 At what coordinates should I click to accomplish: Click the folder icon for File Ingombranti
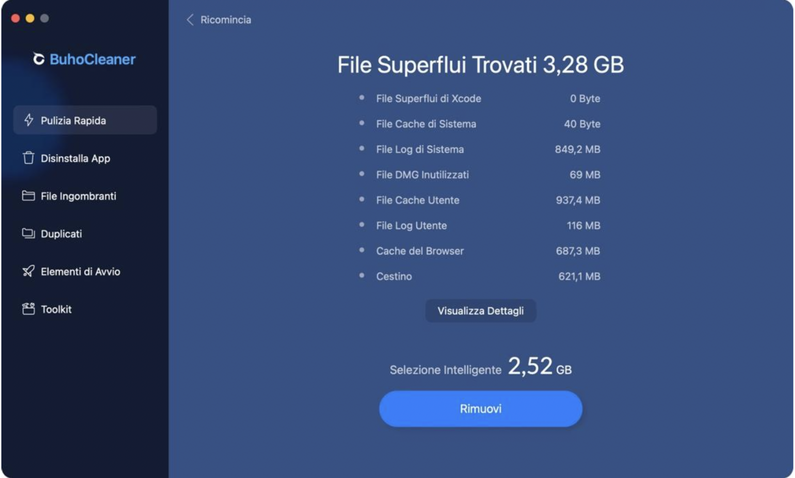(28, 196)
